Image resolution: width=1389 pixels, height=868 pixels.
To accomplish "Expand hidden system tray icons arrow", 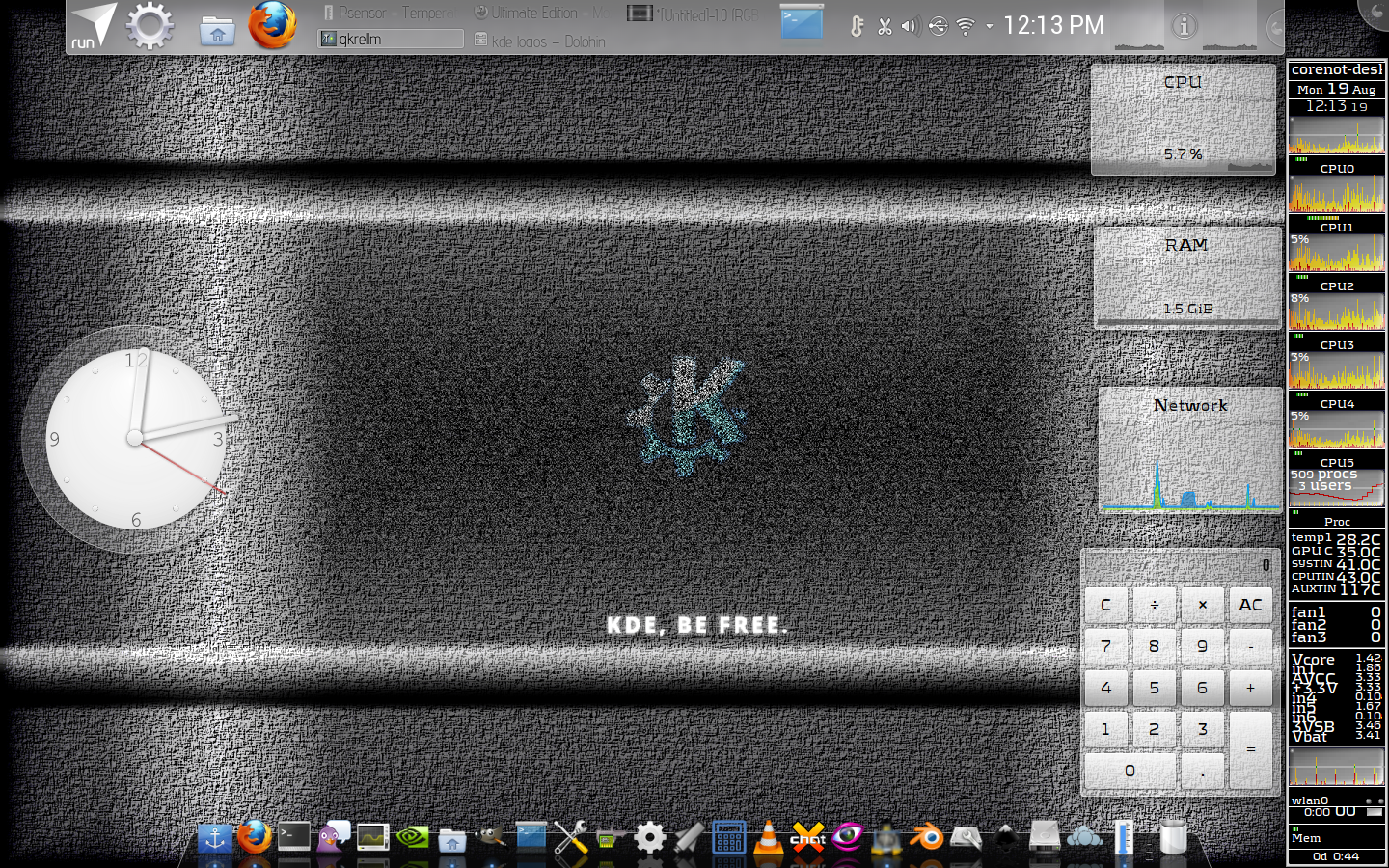I will pos(989,26).
